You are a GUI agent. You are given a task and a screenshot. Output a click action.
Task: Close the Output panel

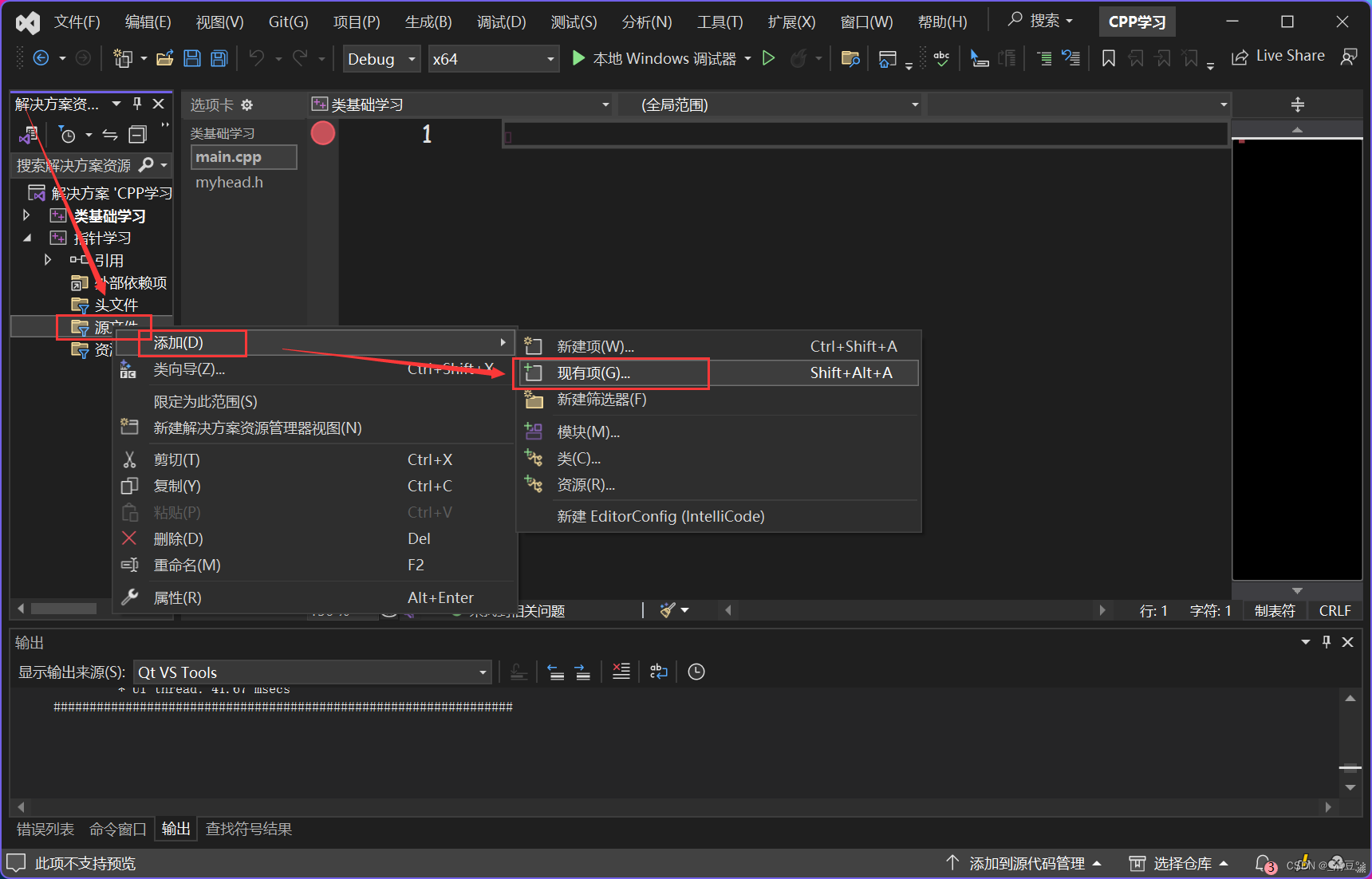(x=1347, y=642)
